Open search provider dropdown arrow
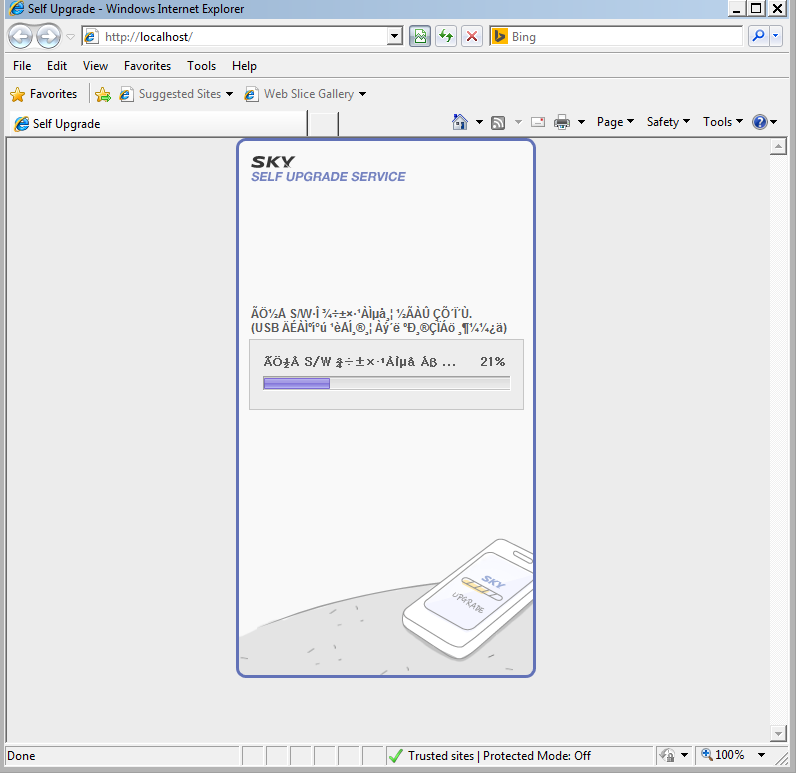The image size is (796, 773). [x=775, y=37]
